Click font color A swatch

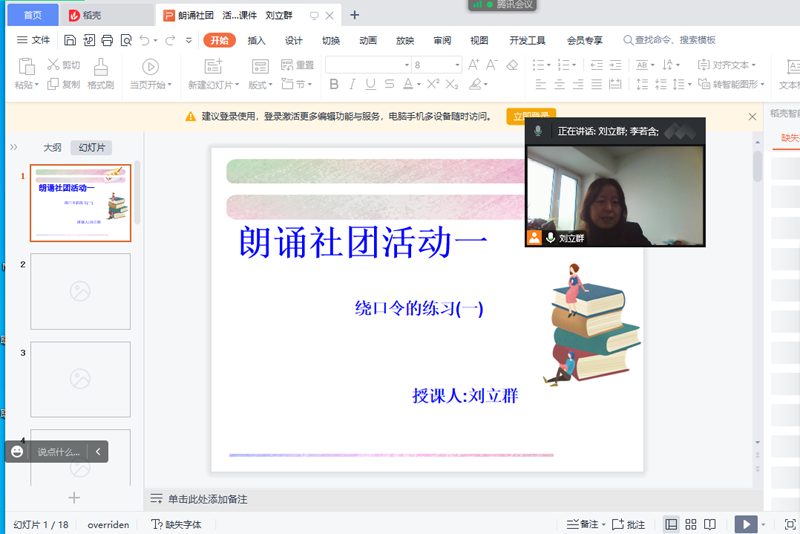pos(408,84)
